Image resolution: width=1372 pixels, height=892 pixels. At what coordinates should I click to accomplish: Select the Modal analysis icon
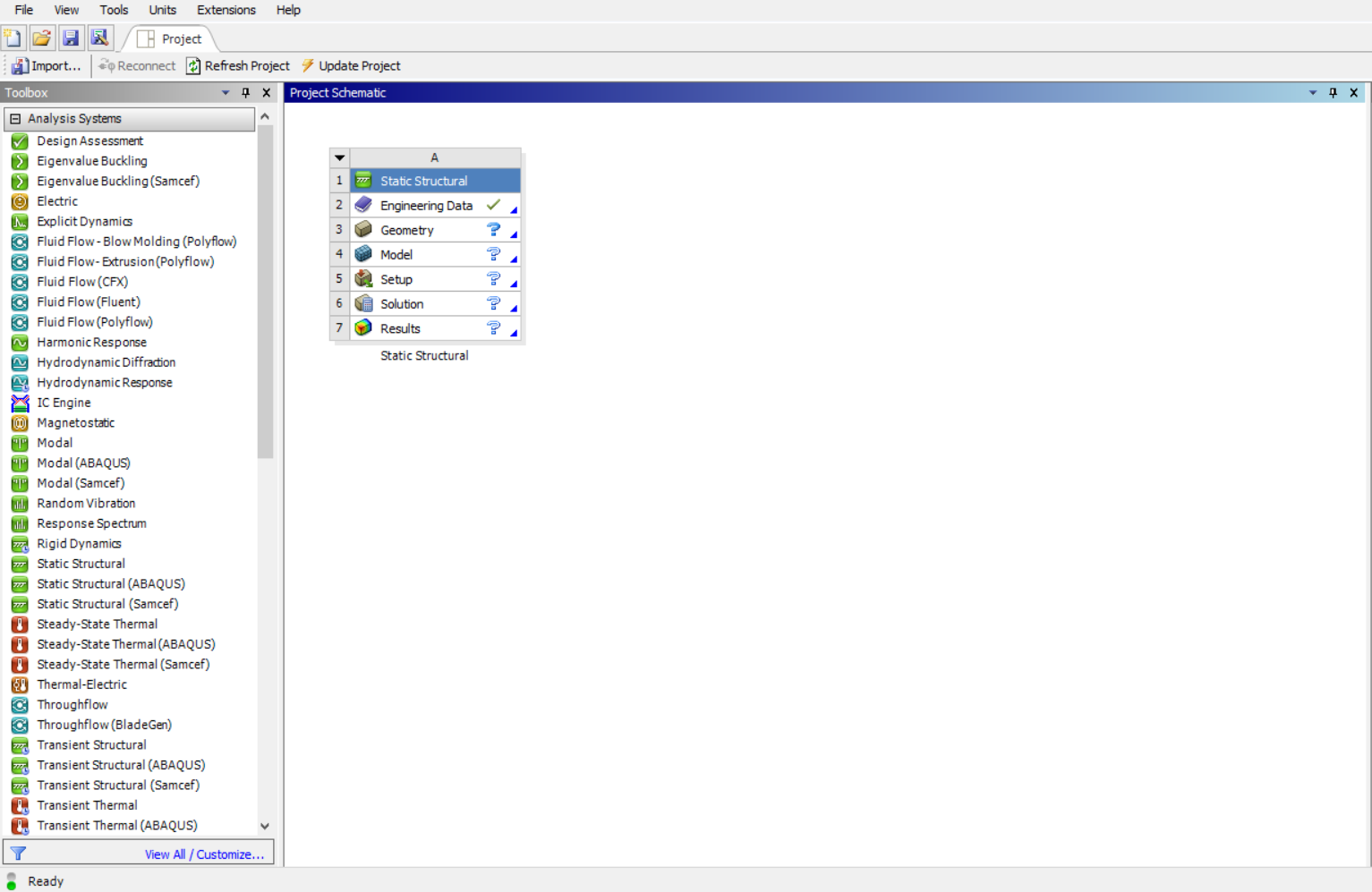20,443
